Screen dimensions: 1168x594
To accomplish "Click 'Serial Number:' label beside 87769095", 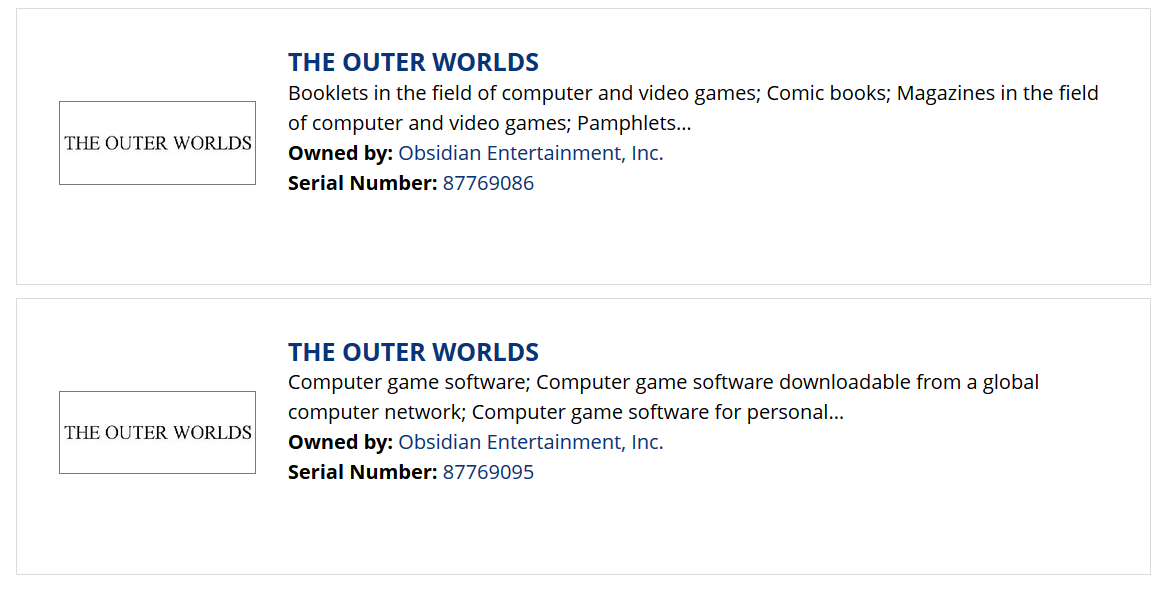I will [362, 472].
